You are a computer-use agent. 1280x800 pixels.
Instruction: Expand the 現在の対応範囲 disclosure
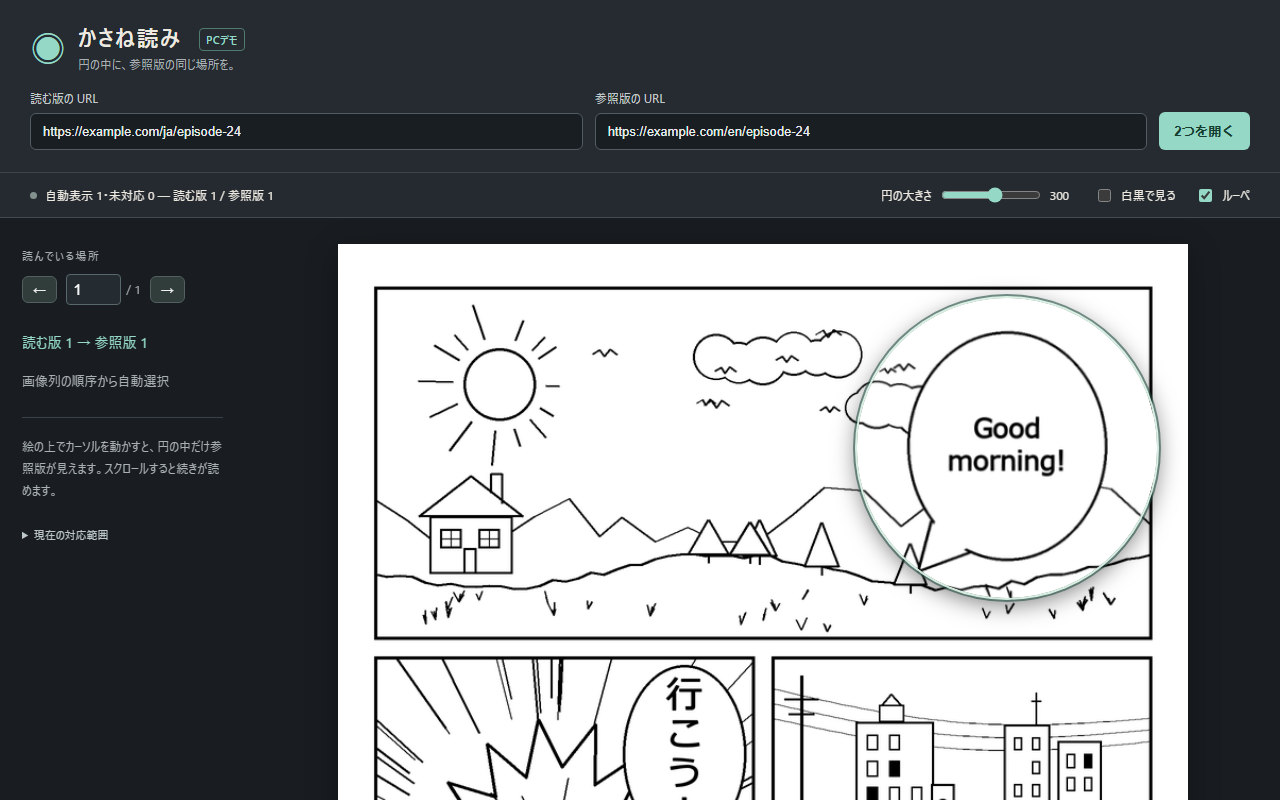pos(65,535)
